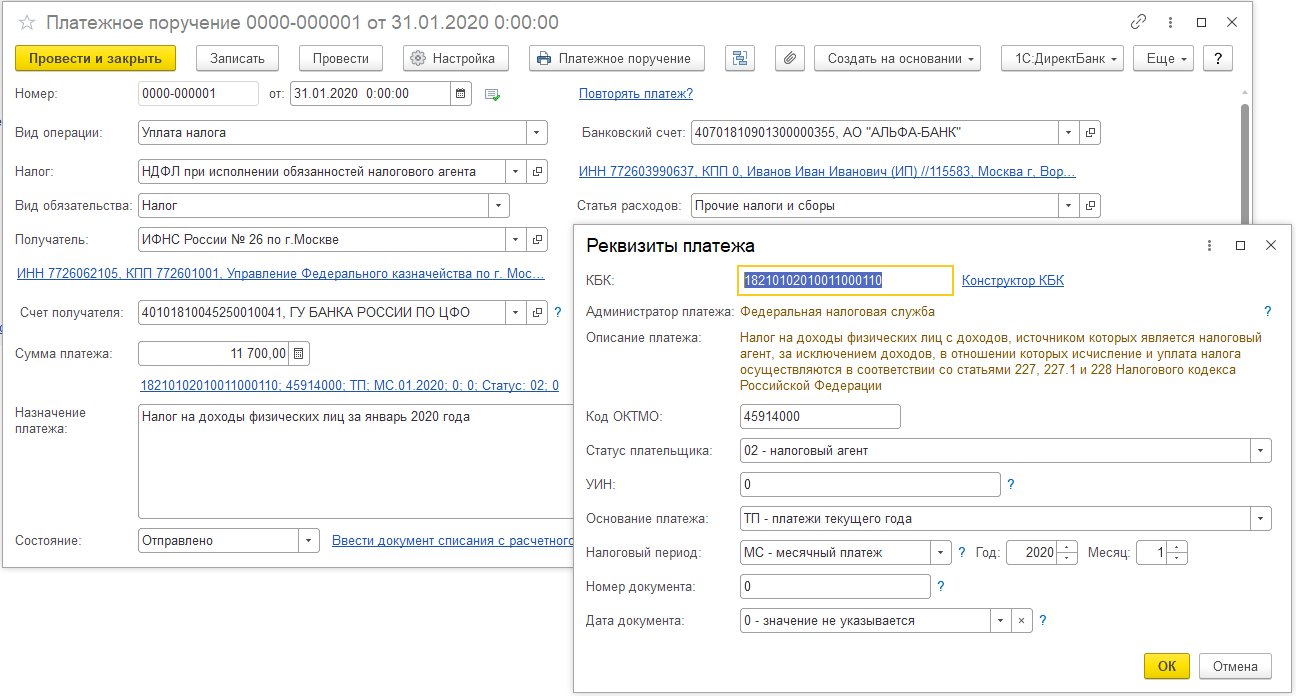Screen dimensions: 1296x696
Task: Click the favorite star icon in title
Action: (27, 22)
